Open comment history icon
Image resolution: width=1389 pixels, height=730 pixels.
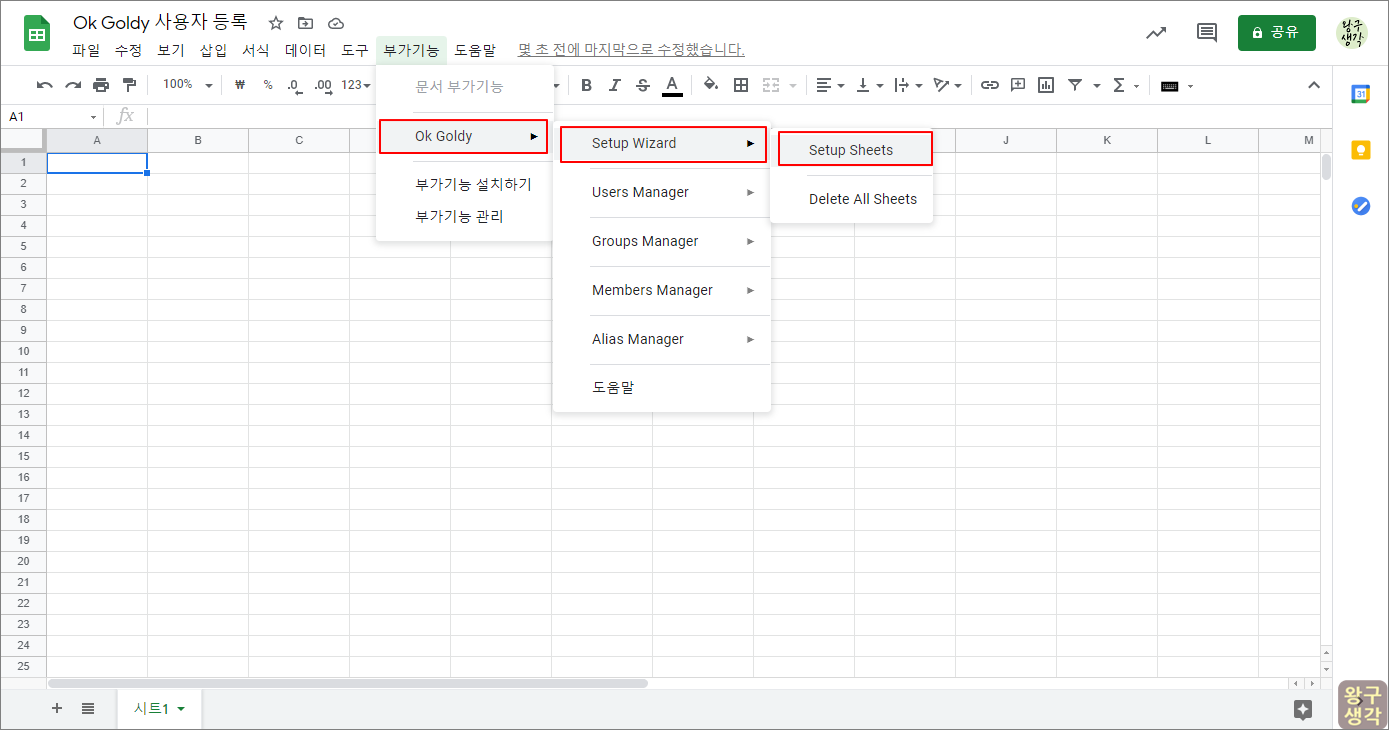point(1207,32)
